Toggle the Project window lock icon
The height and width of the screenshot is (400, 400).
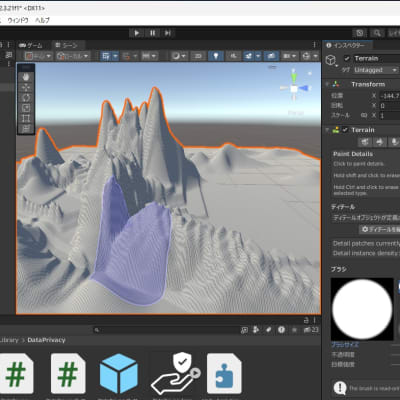pyautogui.click(x=306, y=320)
